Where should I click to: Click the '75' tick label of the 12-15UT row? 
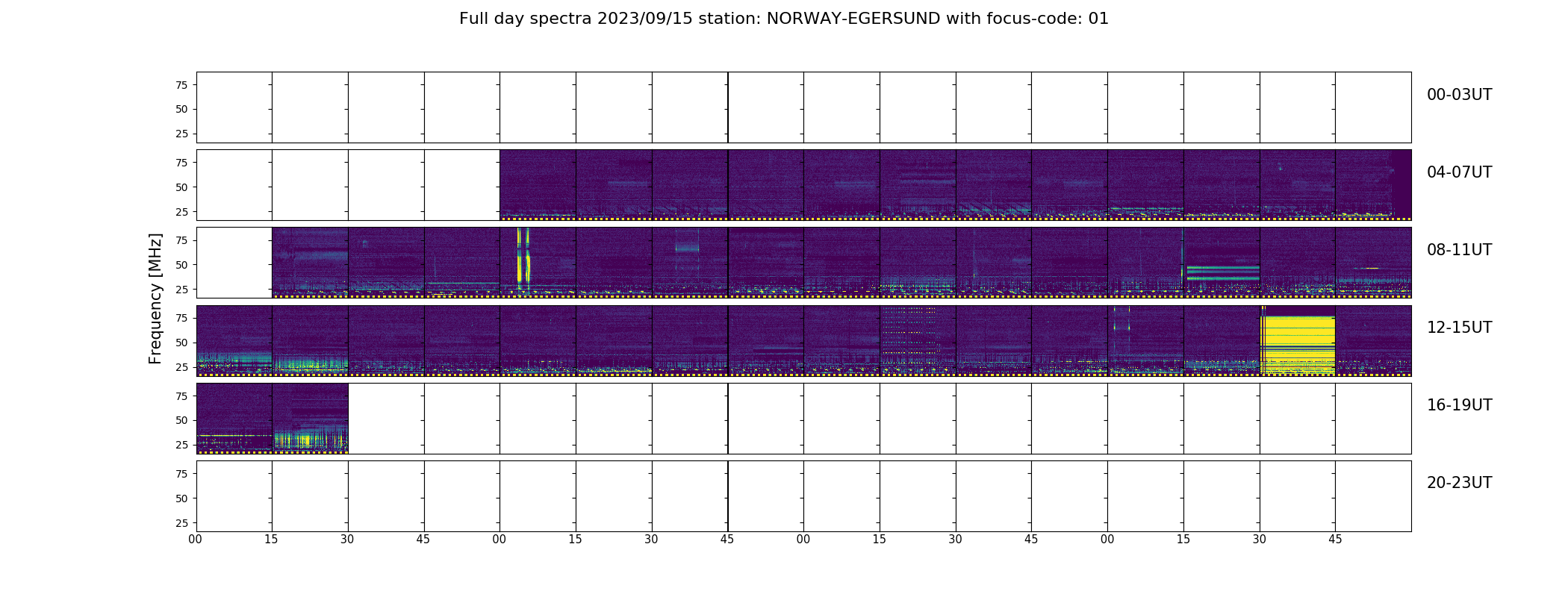coord(181,318)
